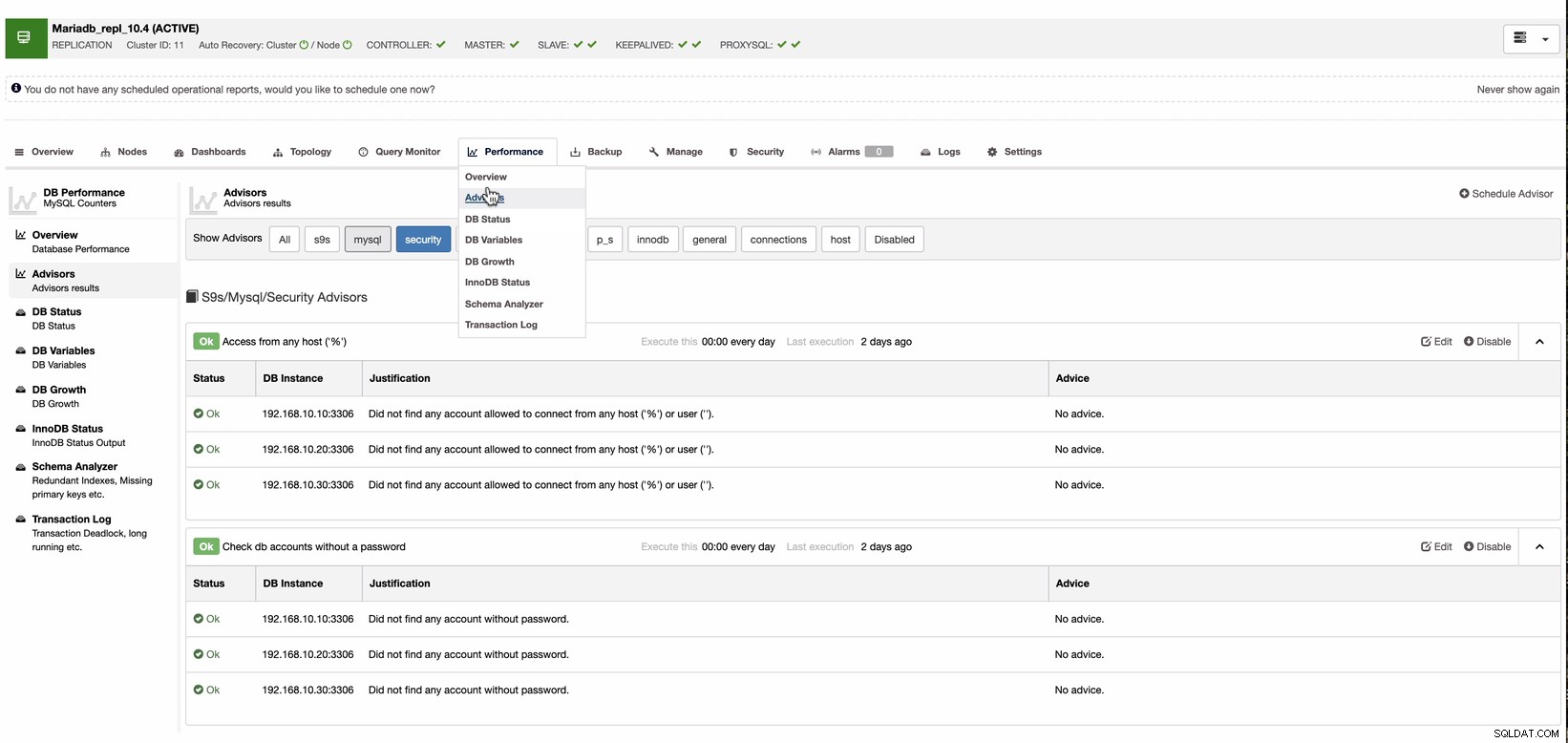This screenshot has height=743, width=1568.
Task: Toggle the general advisors filter
Action: click(x=710, y=240)
